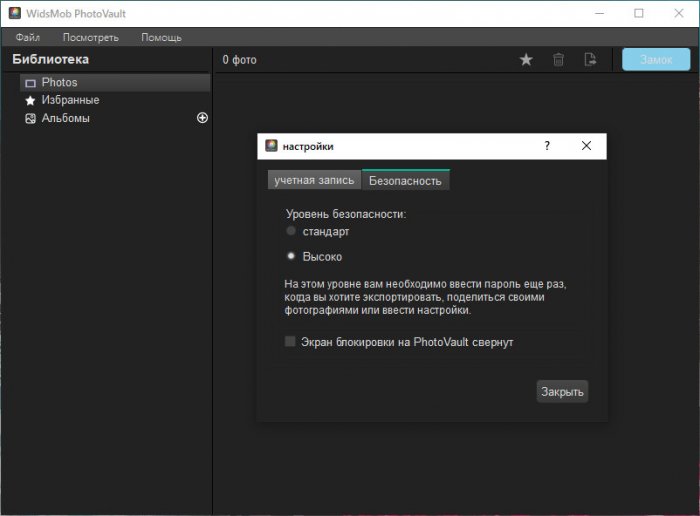
Task: Click the Альбомы icon in sidebar
Action: 30,119
